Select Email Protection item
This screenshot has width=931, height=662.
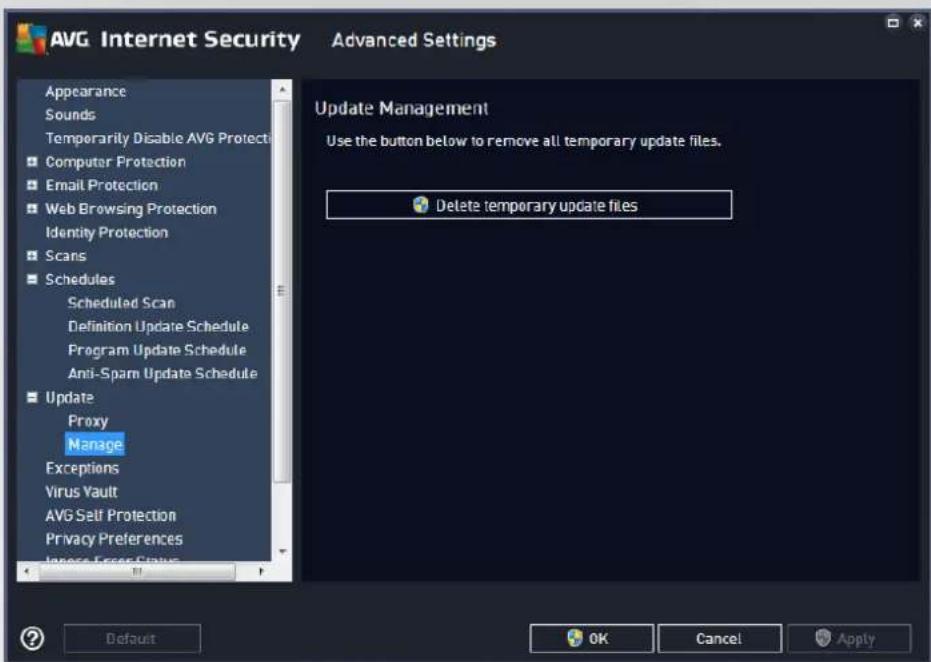102,185
